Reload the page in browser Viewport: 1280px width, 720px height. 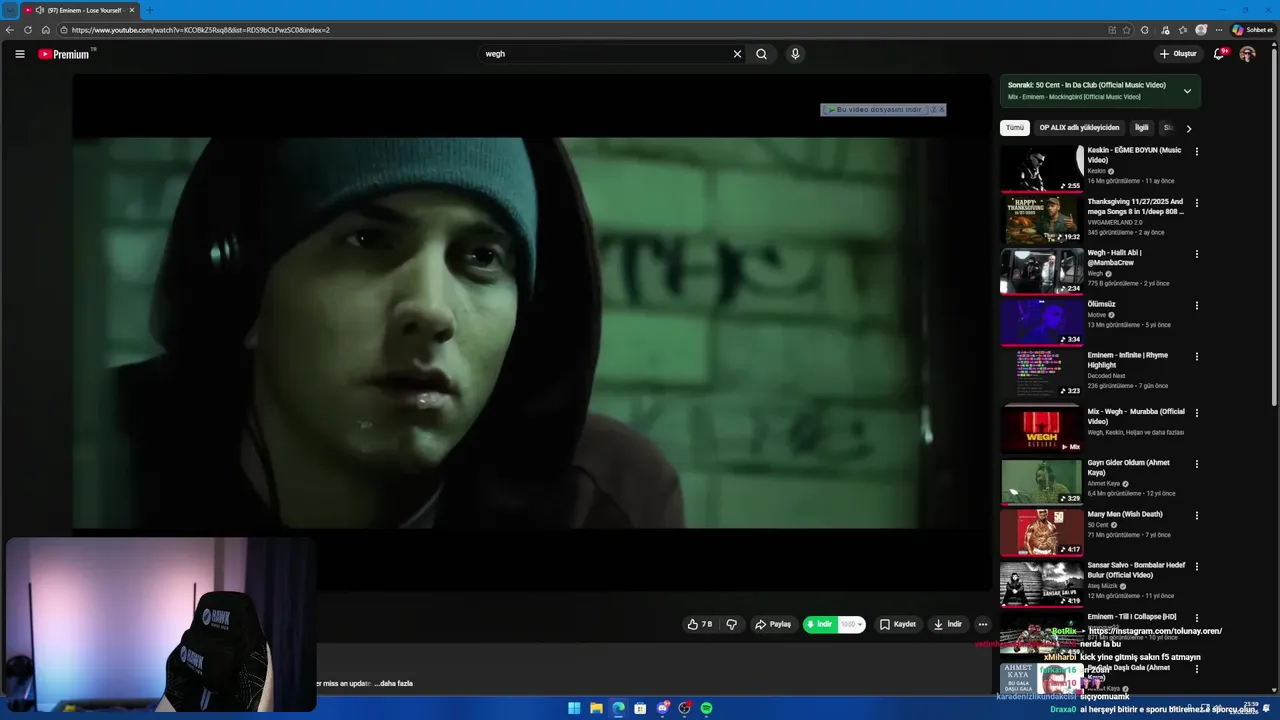(x=28, y=30)
